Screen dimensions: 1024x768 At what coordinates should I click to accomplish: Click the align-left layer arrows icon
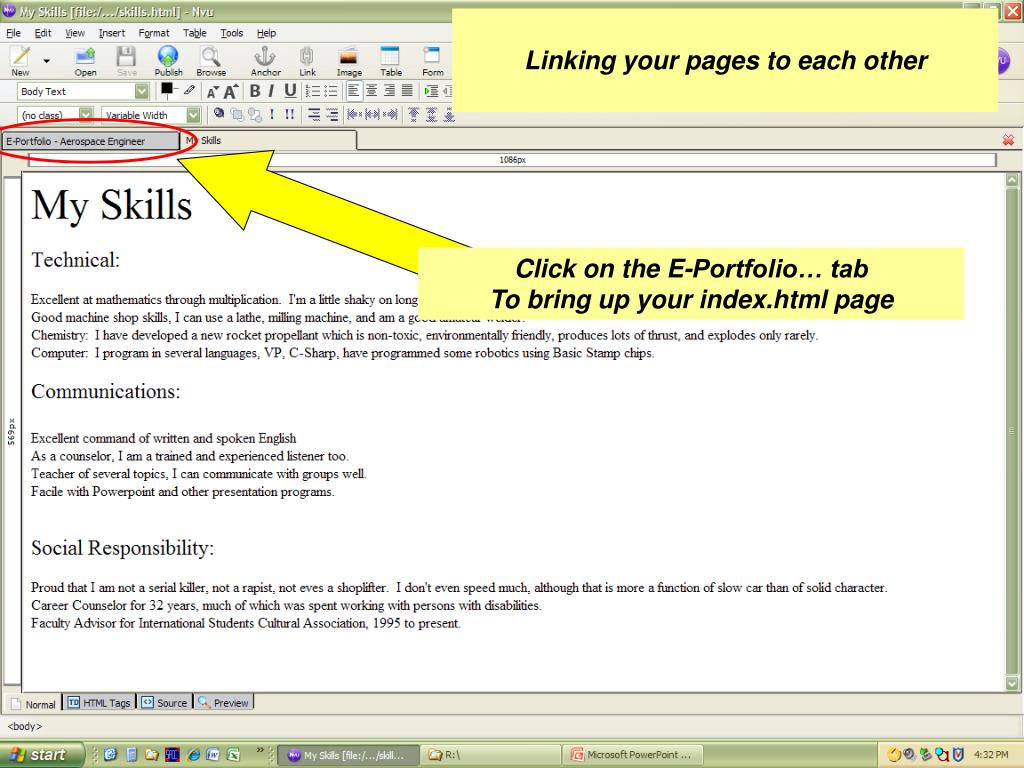pyautogui.click(x=355, y=114)
